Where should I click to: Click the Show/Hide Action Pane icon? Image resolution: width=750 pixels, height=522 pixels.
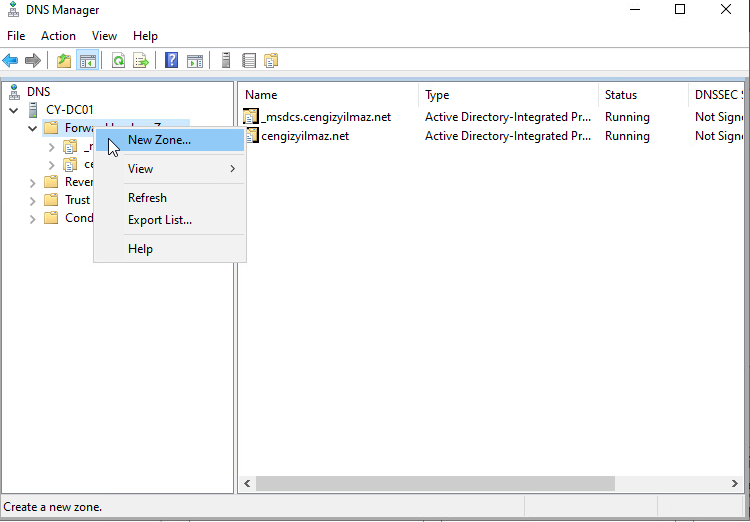(x=195, y=61)
